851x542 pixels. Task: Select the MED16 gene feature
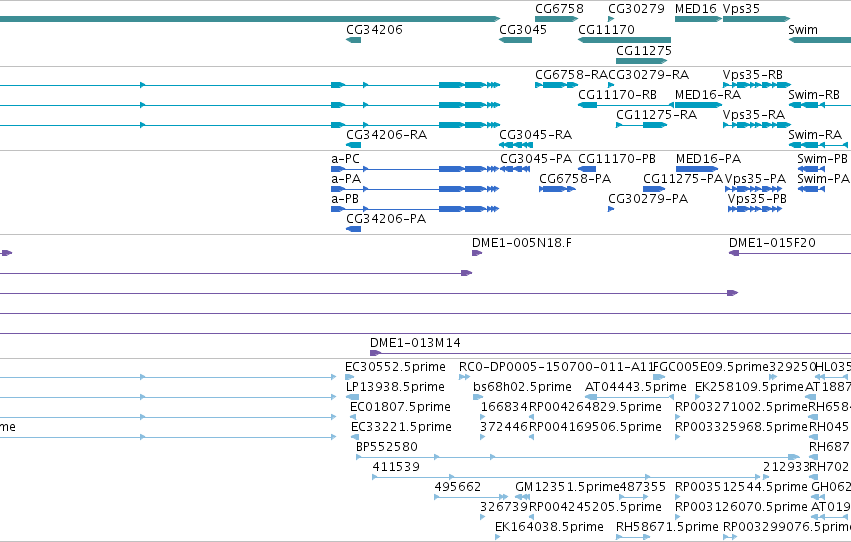[698, 19]
